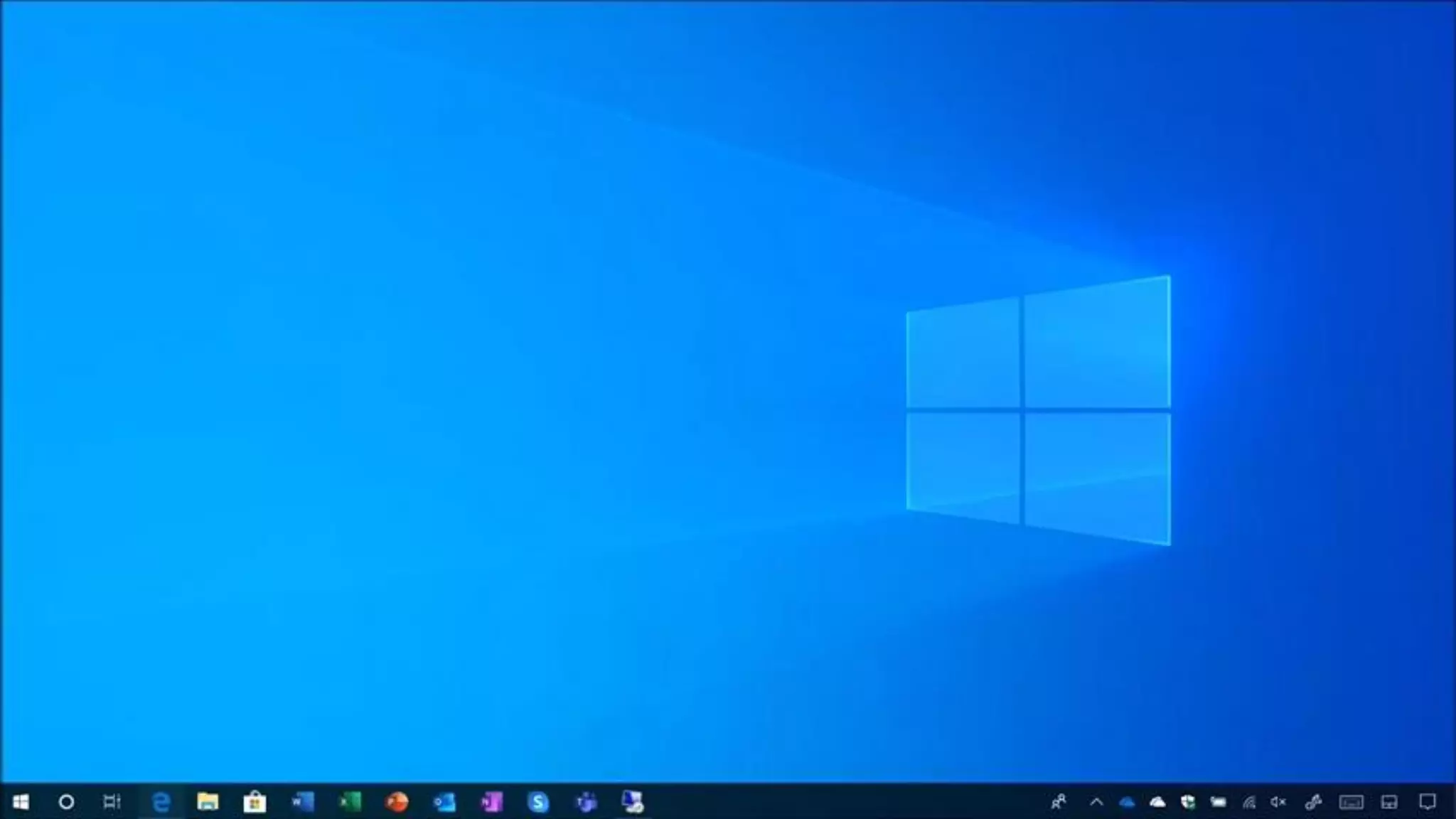The height and width of the screenshot is (819, 1456).
Task: Open Skype from the taskbar
Action: pyautogui.click(x=538, y=802)
